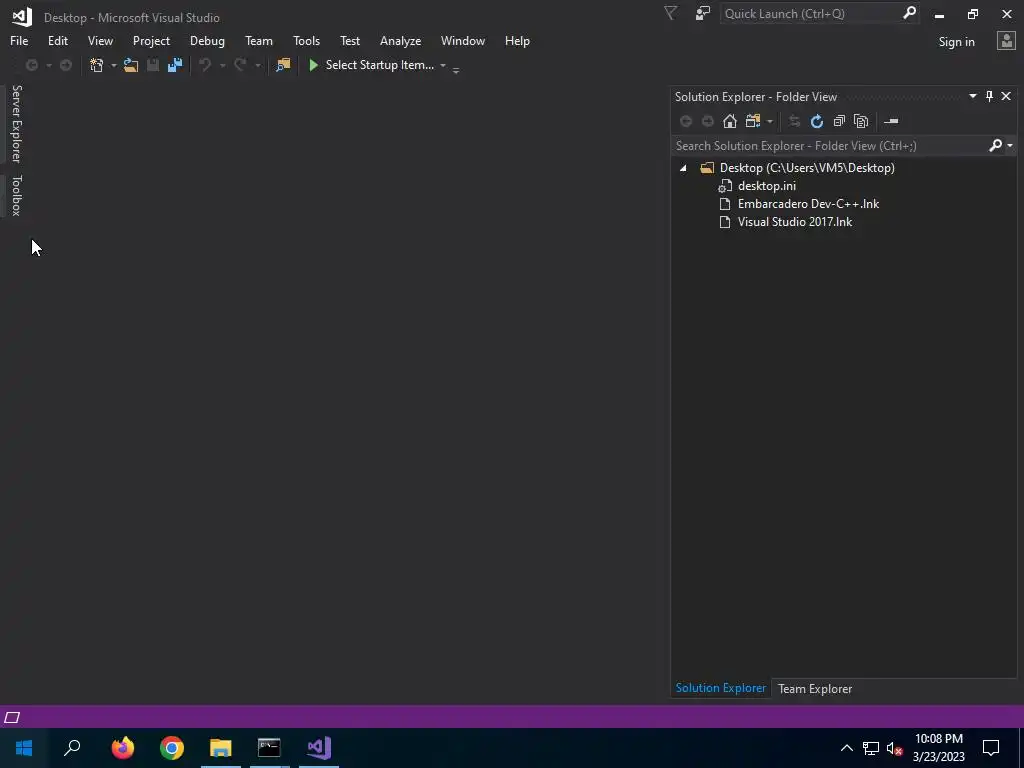1024x768 pixels.
Task: Click the Solution Explorer Home icon
Action: point(729,121)
